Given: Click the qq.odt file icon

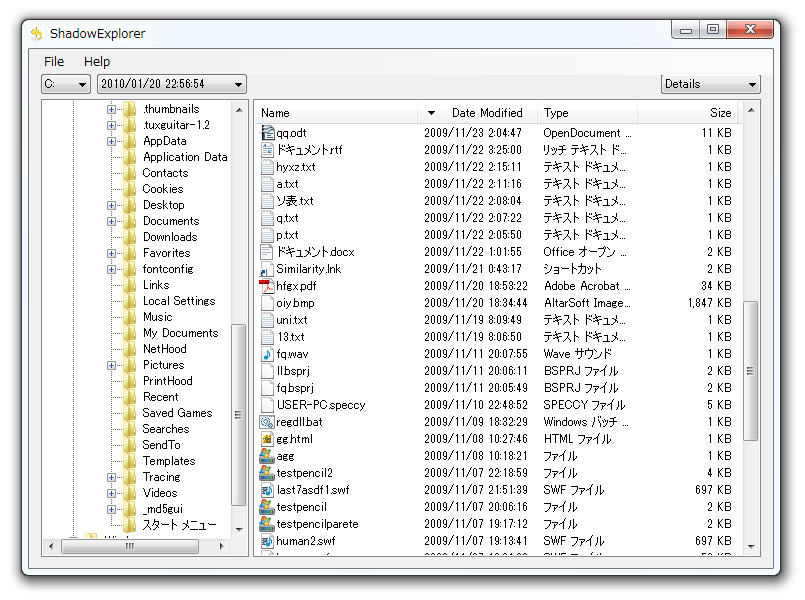Looking at the screenshot, I should point(267,133).
